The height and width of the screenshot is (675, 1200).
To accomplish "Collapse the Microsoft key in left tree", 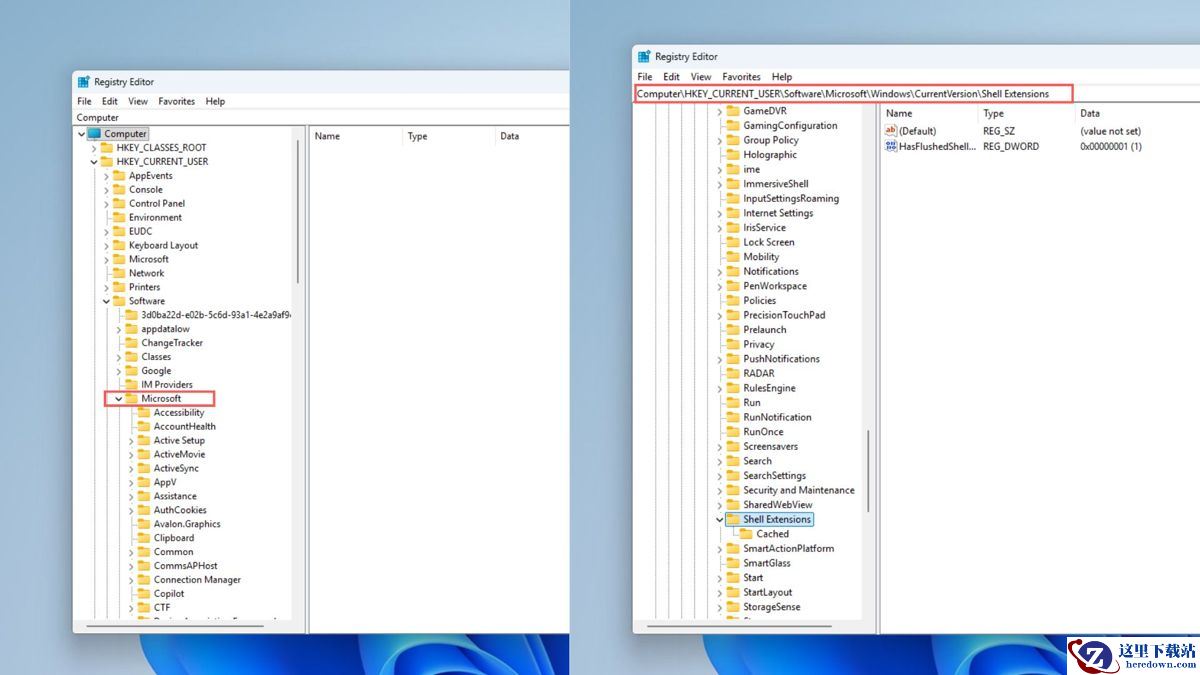I will click(119, 399).
